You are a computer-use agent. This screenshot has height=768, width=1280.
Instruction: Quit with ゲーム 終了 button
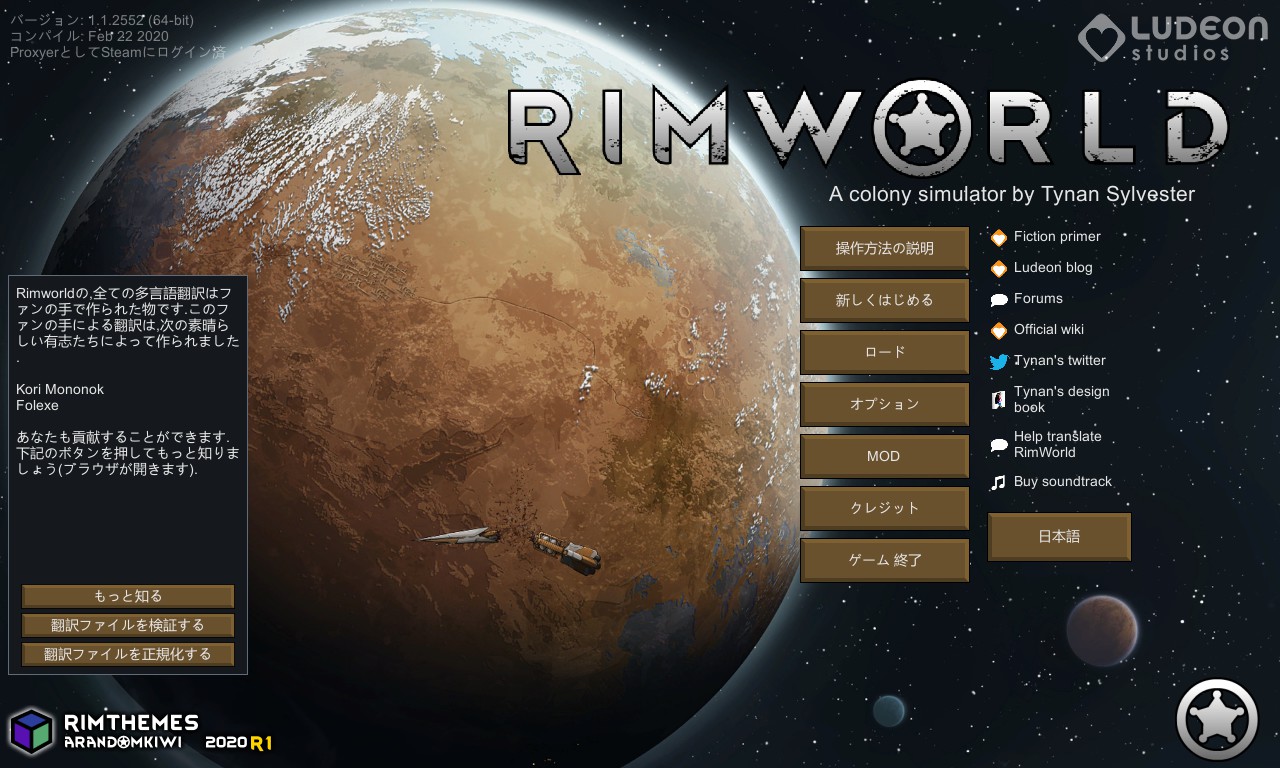click(884, 560)
